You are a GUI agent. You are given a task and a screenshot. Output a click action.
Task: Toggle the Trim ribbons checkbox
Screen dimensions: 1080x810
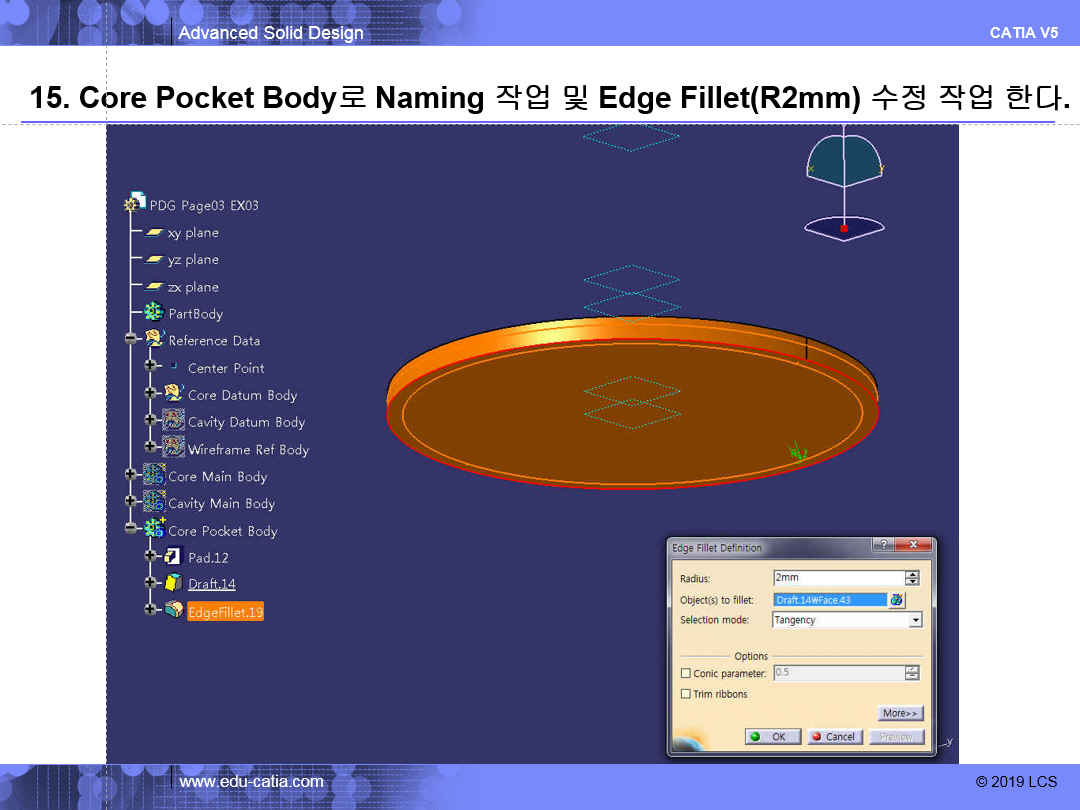click(685, 694)
